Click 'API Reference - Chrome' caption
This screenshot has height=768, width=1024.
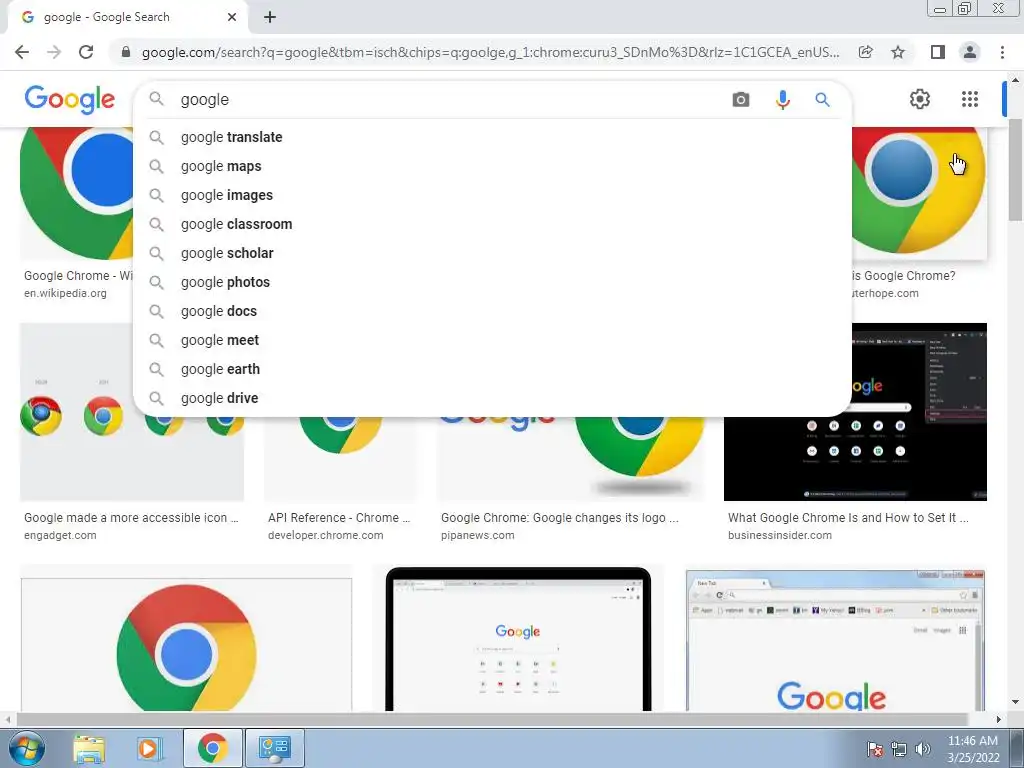click(x=339, y=518)
